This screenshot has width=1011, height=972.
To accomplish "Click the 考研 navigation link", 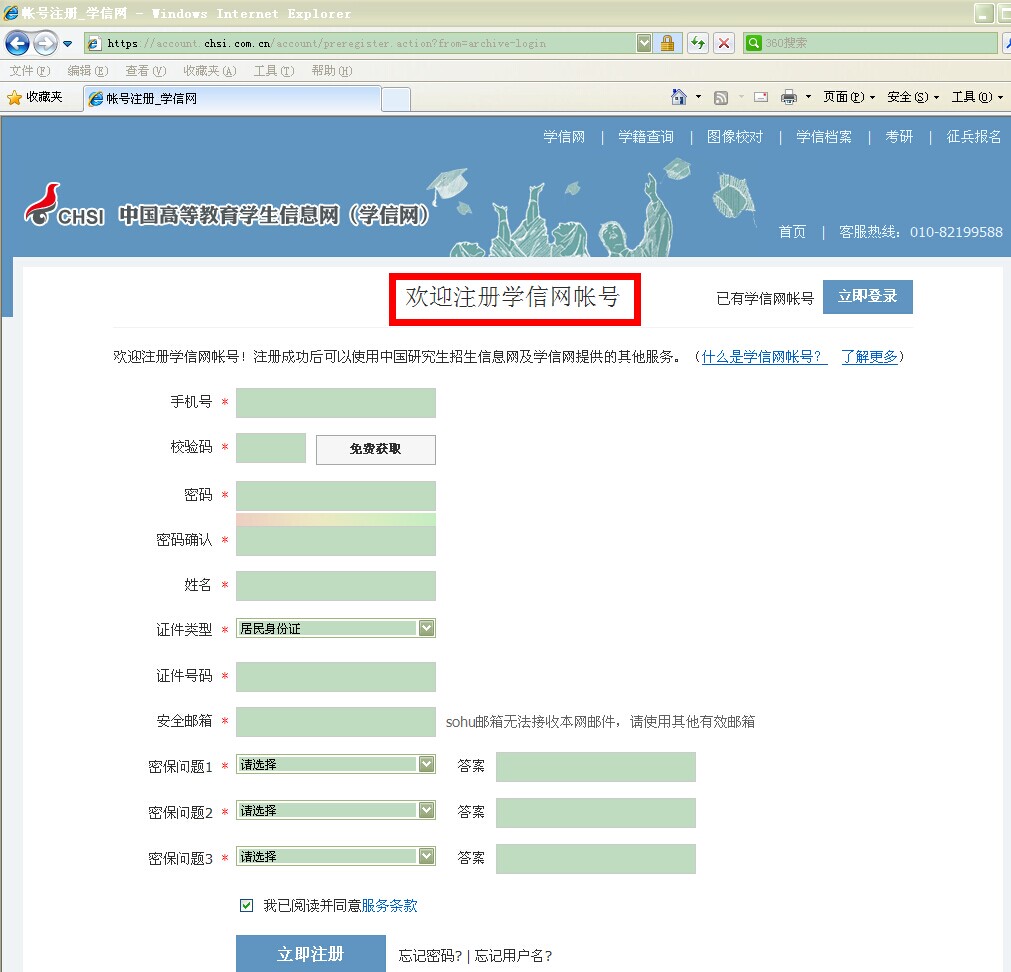I will [x=899, y=137].
